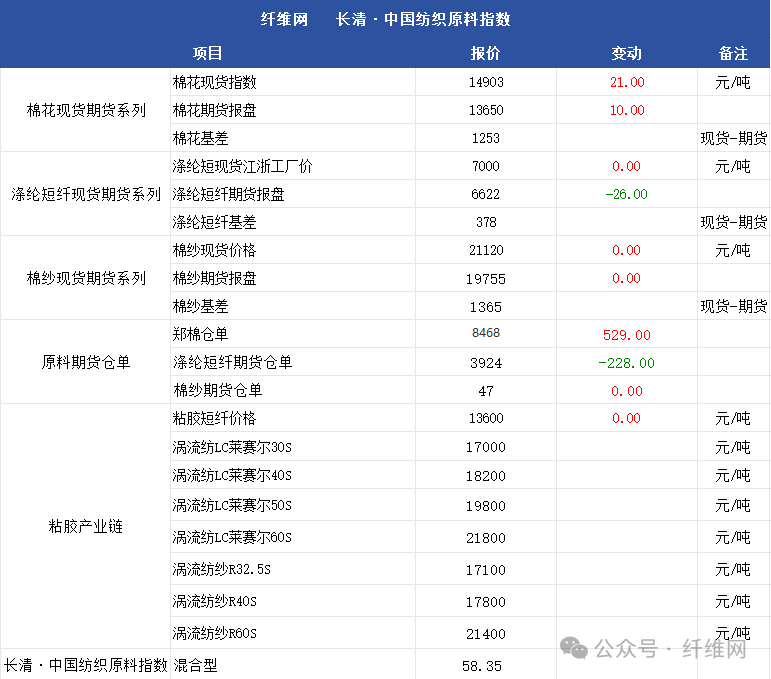This screenshot has width=771, height=679.
Task: Select the 备注 column header
Action: click(x=733, y=54)
